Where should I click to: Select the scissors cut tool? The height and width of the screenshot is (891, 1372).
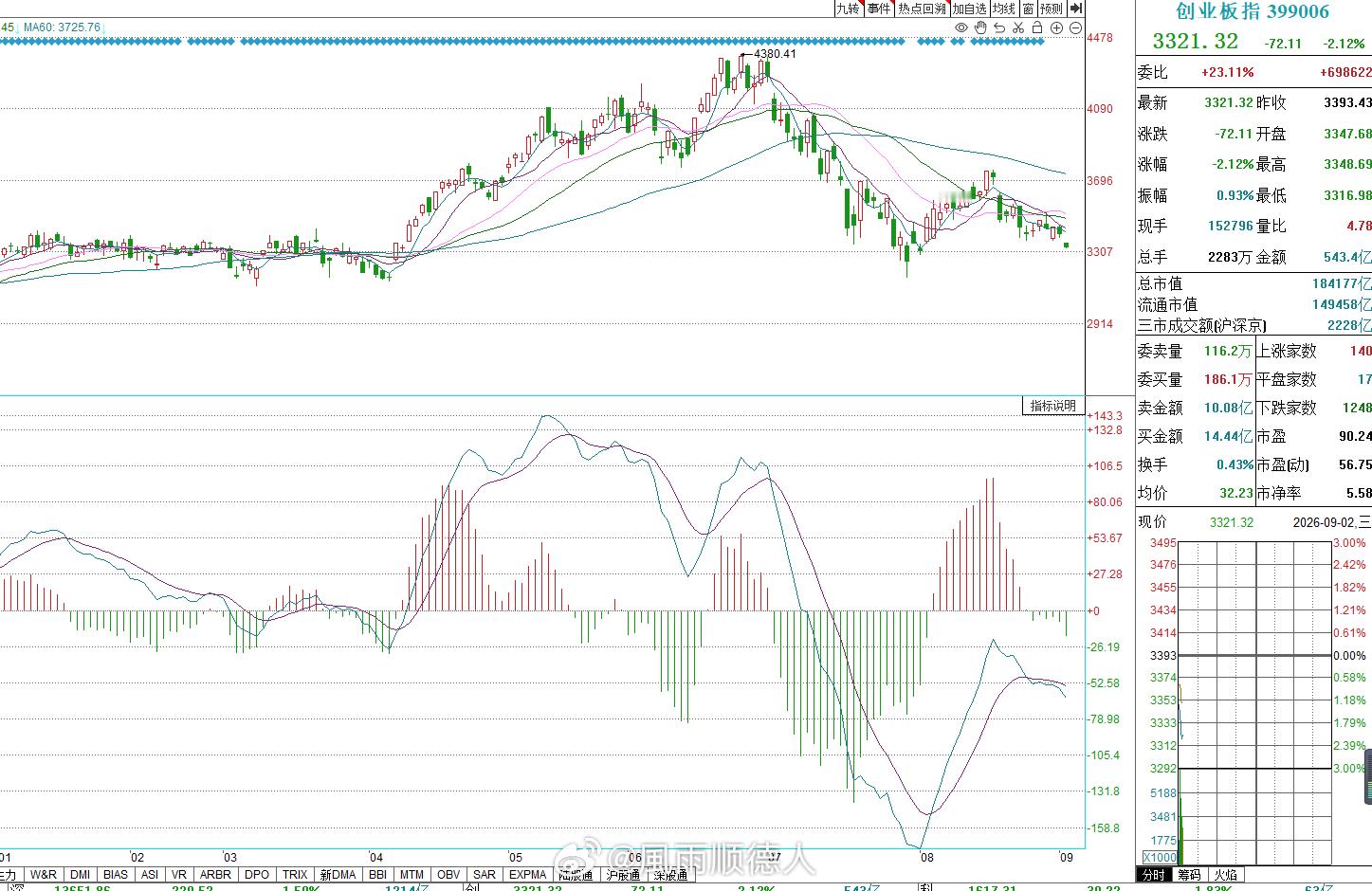click(x=1018, y=28)
